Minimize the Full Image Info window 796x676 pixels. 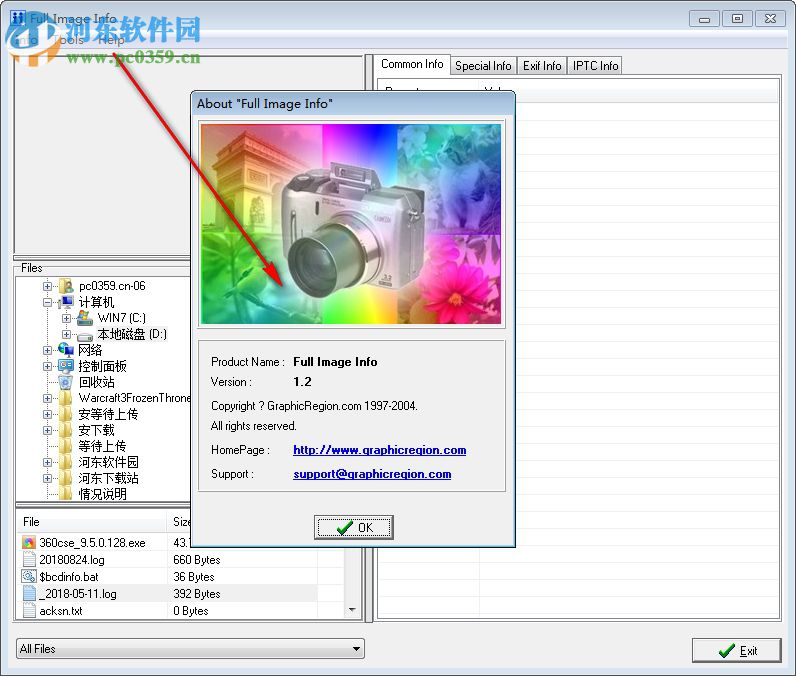click(x=704, y=19)
